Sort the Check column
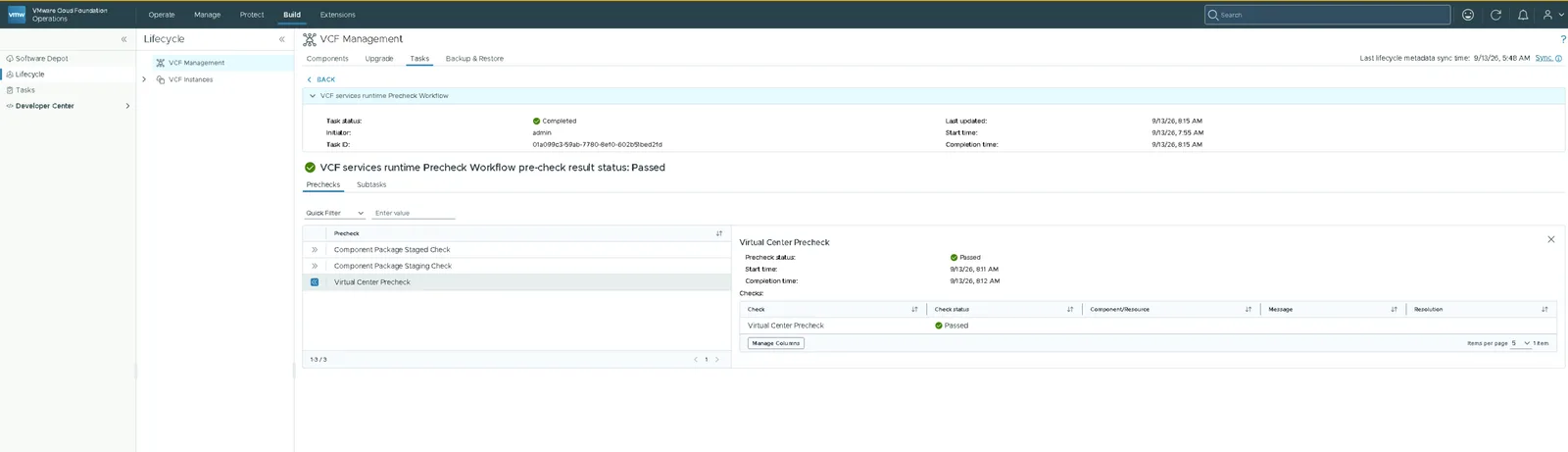Image resolution: width=1568 pixels, height=452 pixels. click(x=914, y=310)
